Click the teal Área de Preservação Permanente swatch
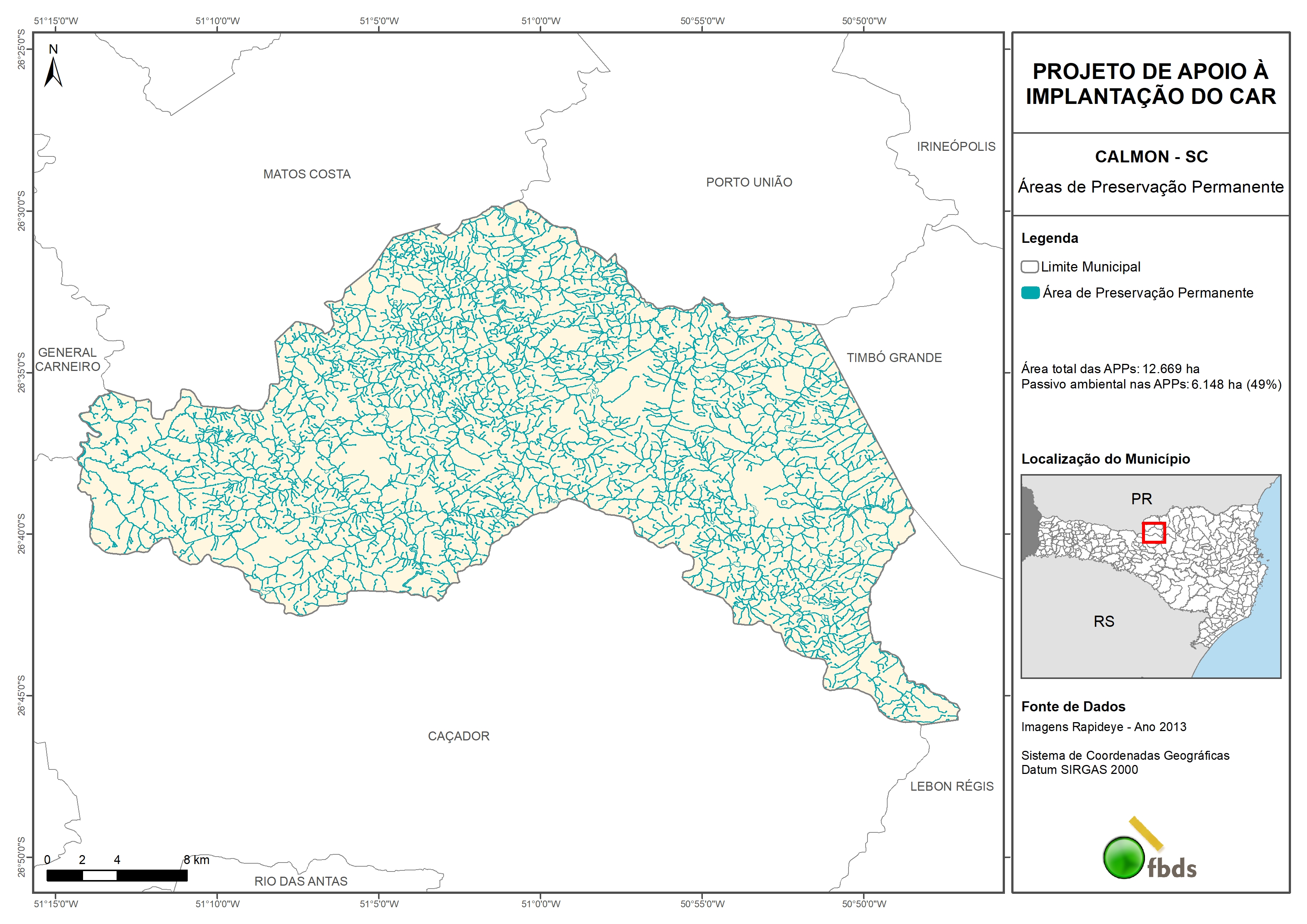Viewport: 1307px width, 924px height. 1030,293
